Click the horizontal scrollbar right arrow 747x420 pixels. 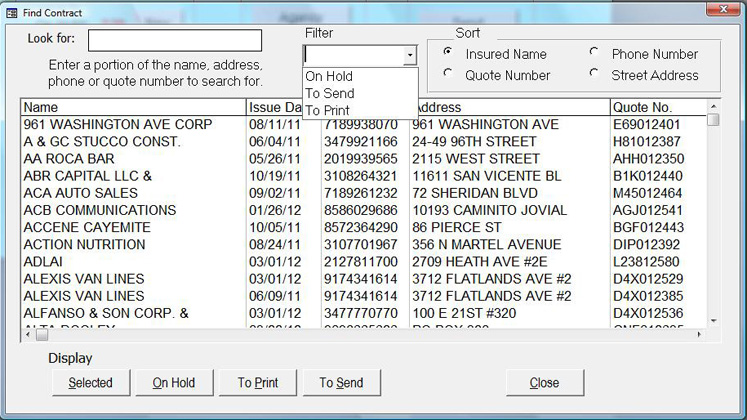tap(699, 335)
